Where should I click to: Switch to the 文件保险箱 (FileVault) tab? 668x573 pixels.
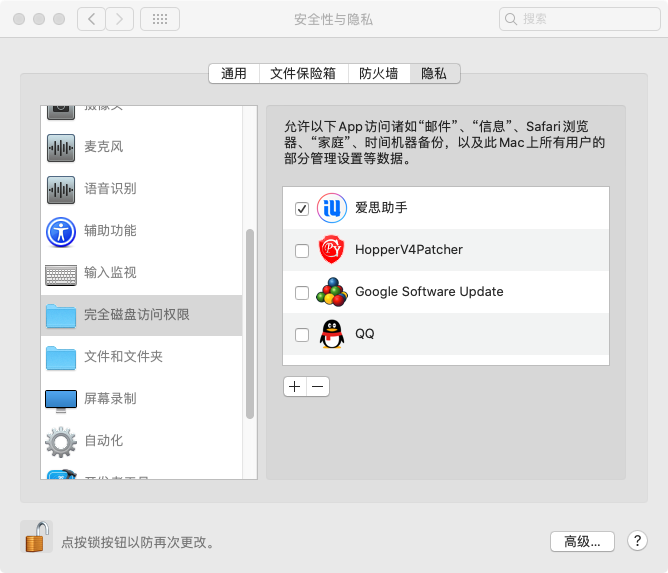pos(304,73)
